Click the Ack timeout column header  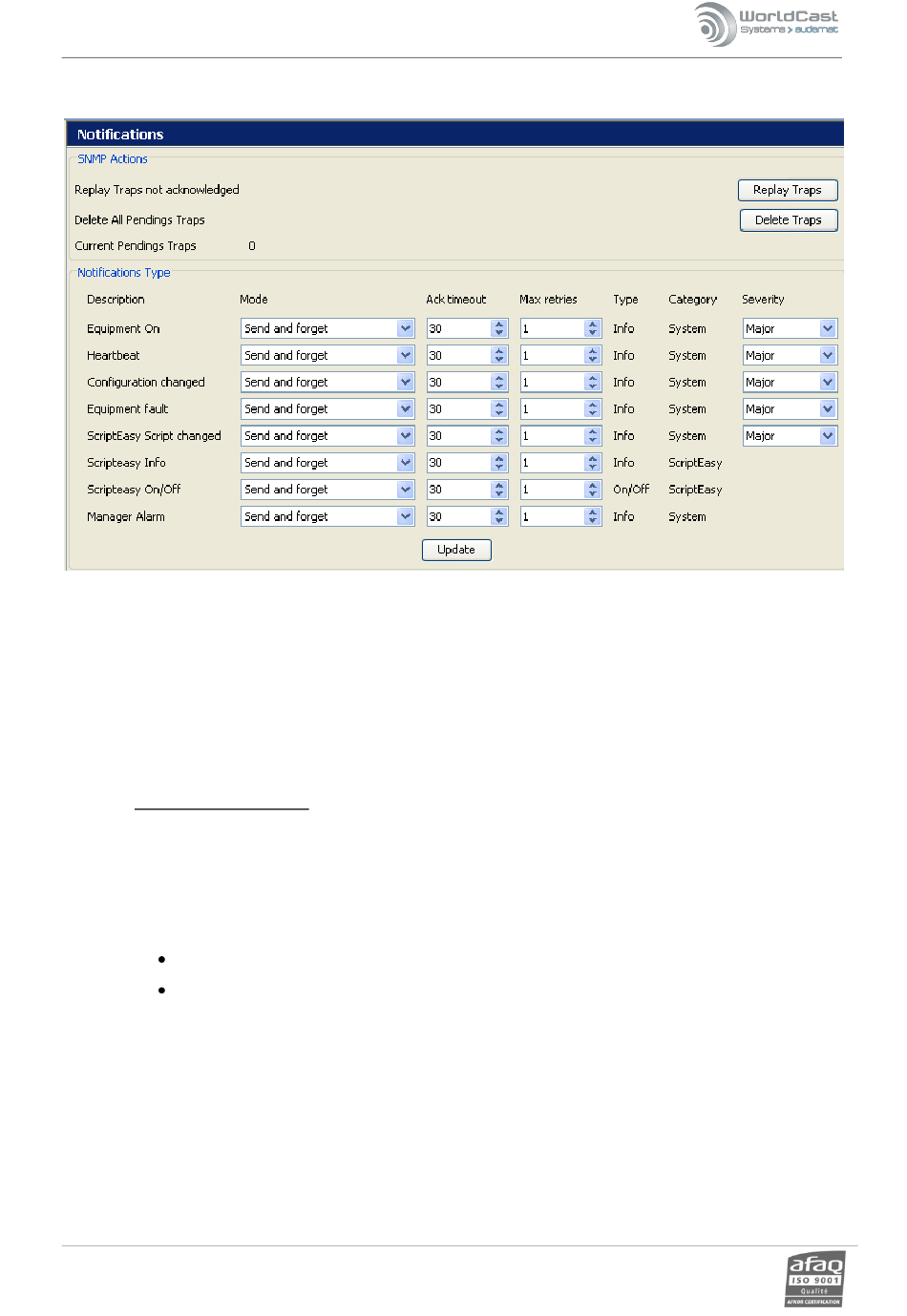pos(456,300)
